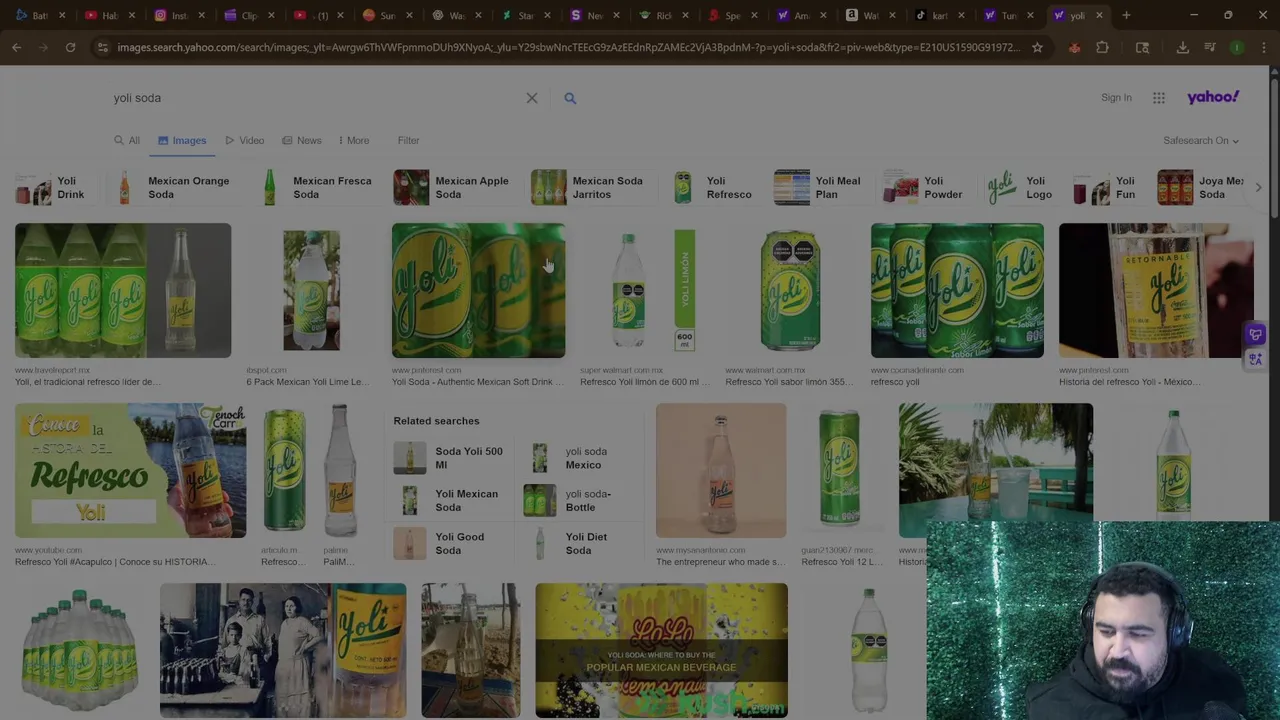The image size is (1280, 720).
Task: Open the black-and-white family photo thumbnail
Action: tap(283, 650)
